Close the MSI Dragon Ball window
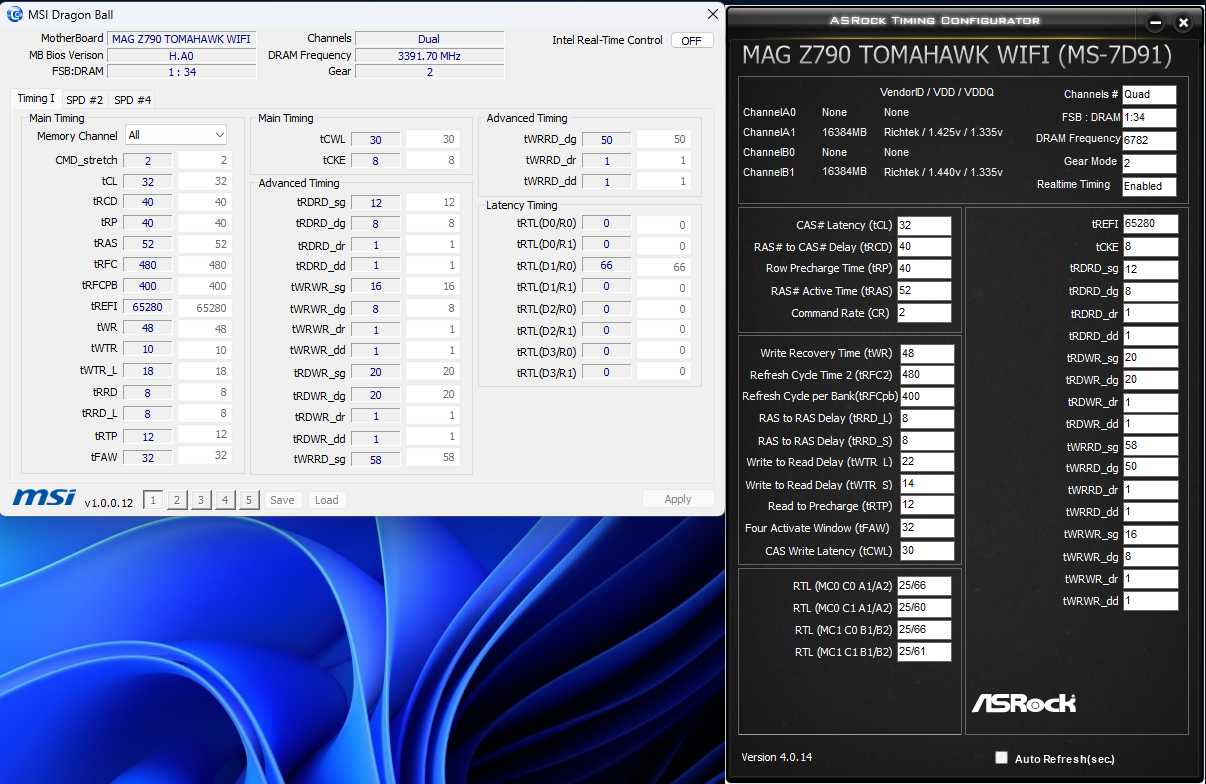 (x=713, y=14)
